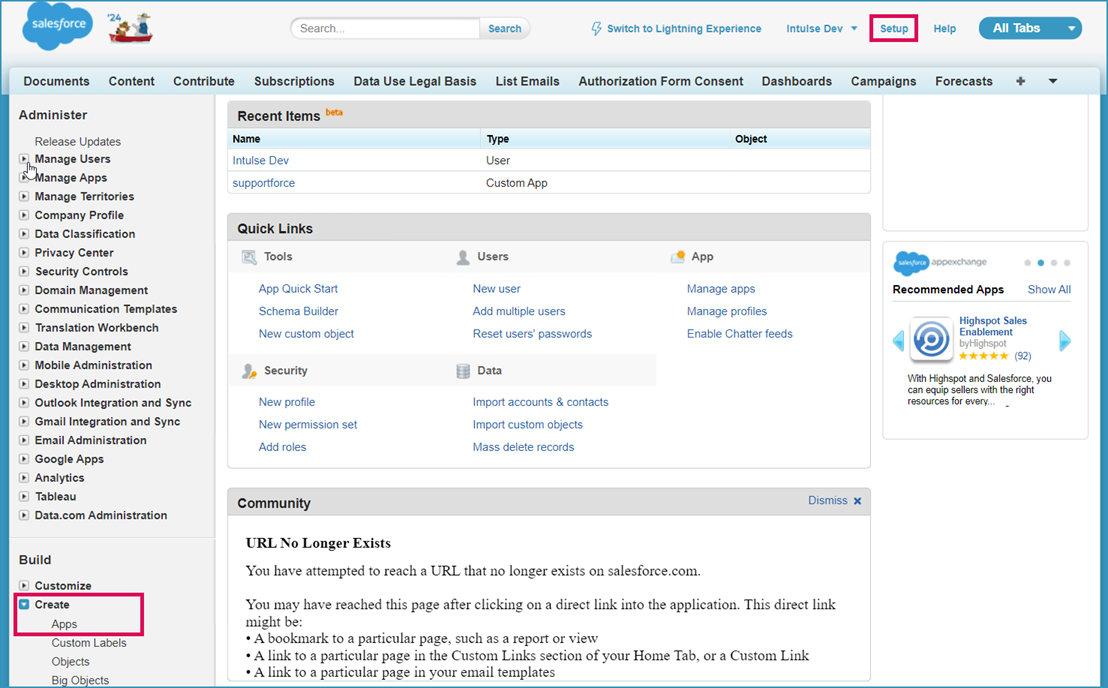Click the App Quick Start link
Viewport: 1108px width, 688px height.
coord(298,289)
